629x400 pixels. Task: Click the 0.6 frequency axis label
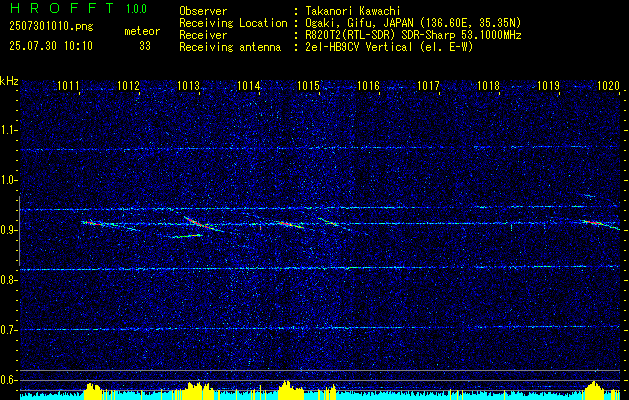pos(9,380)
